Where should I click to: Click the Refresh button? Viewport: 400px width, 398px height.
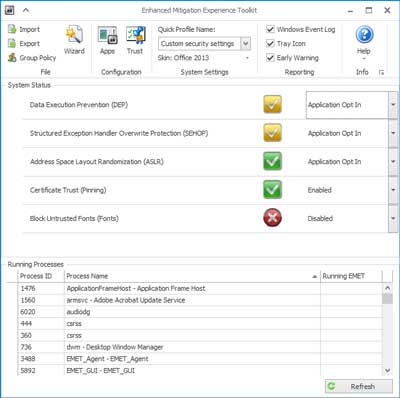[359, 387]
